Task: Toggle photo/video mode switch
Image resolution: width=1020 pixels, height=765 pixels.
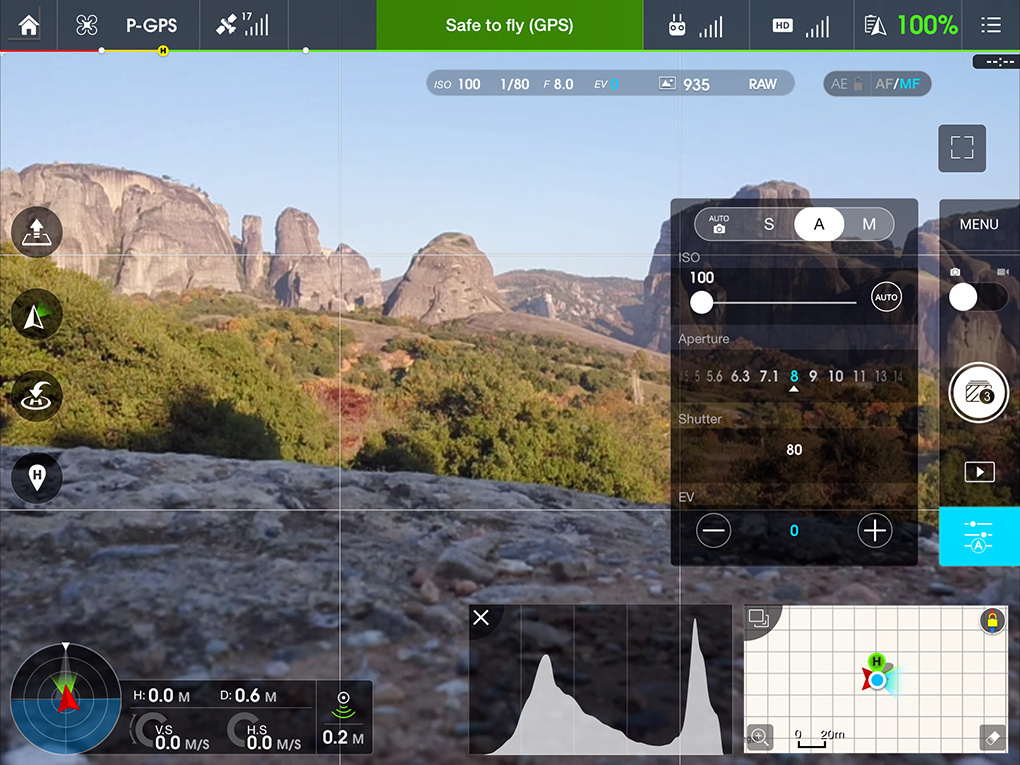Action: tap(978, 297)
